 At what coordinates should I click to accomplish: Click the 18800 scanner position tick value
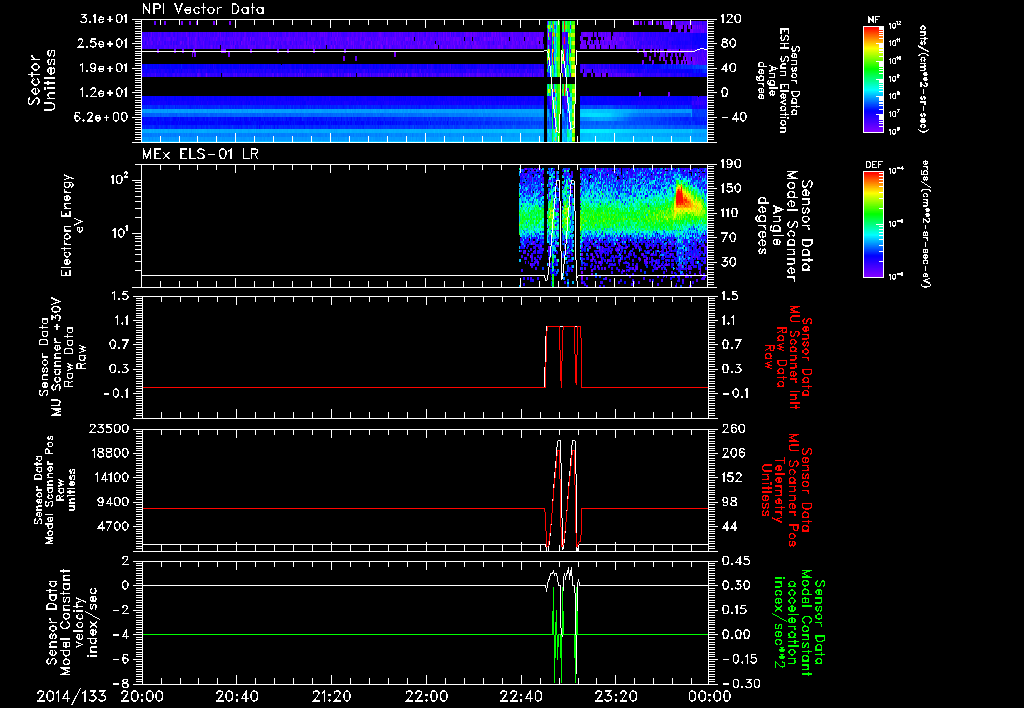click(x=109, y=453)
